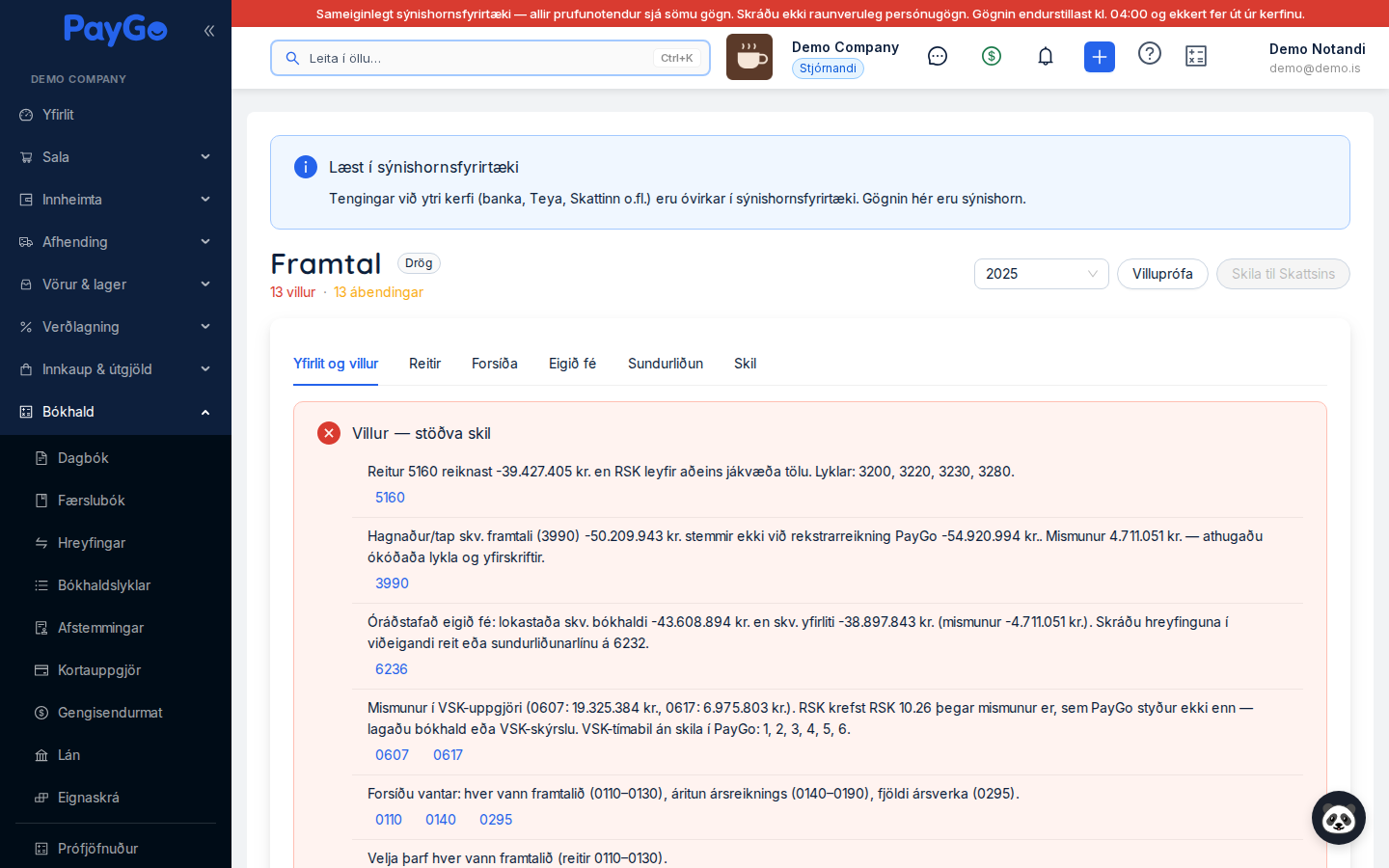Switch to the Reitir tab
Screen dimensions: 1389x868
pos(424,364)
